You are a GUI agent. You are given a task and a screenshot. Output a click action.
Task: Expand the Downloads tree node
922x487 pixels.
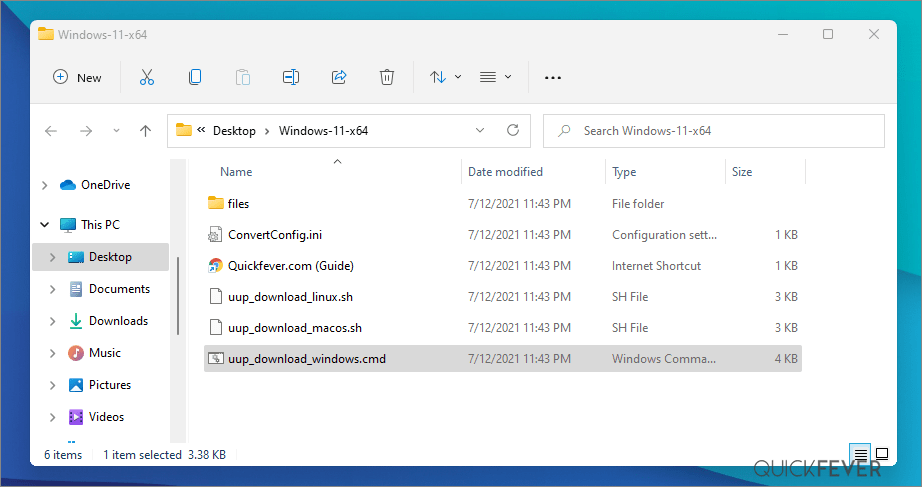pos(52,321)
